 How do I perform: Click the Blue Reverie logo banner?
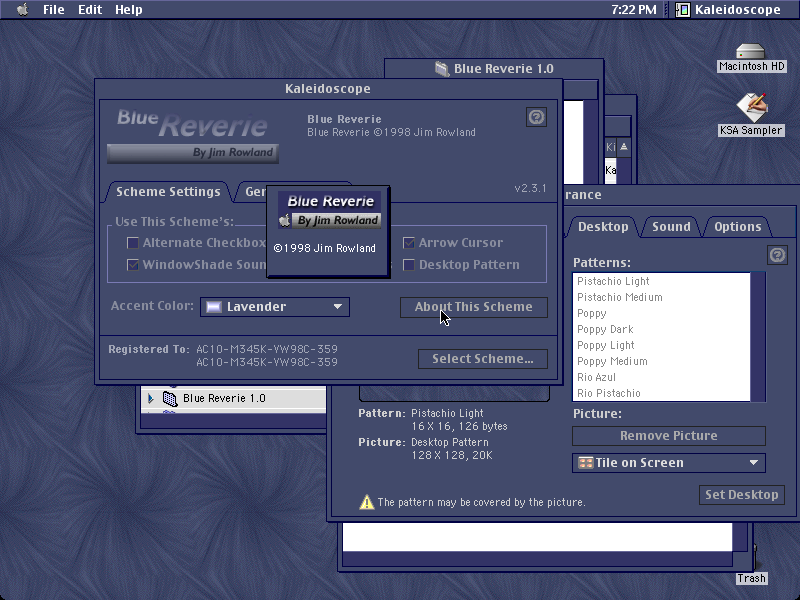point(193,135)
